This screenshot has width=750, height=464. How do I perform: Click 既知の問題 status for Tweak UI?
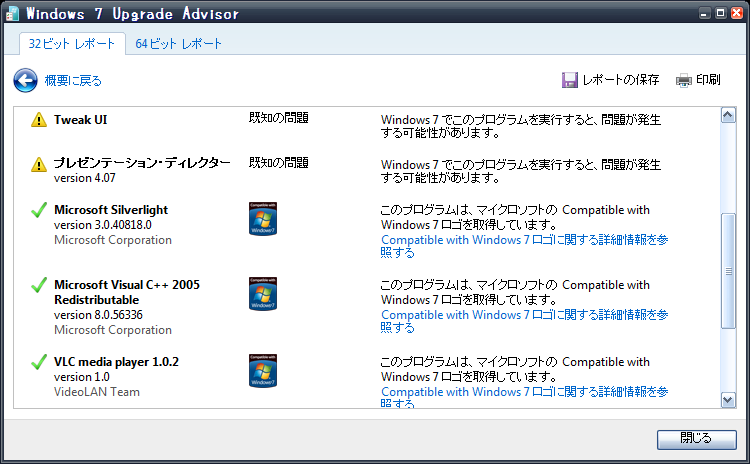278,118
